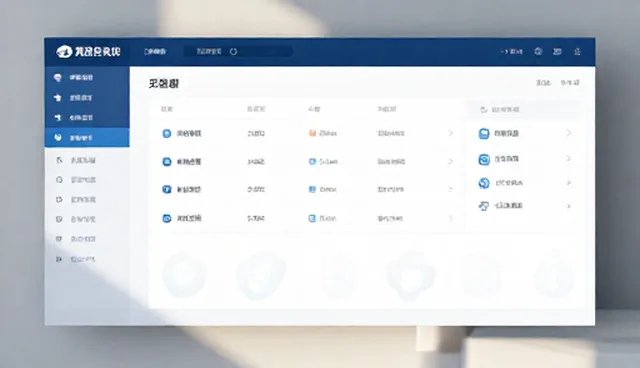Click the icon of the last sidebar item
Screen dimensions: 640x368
pos(59,259)
